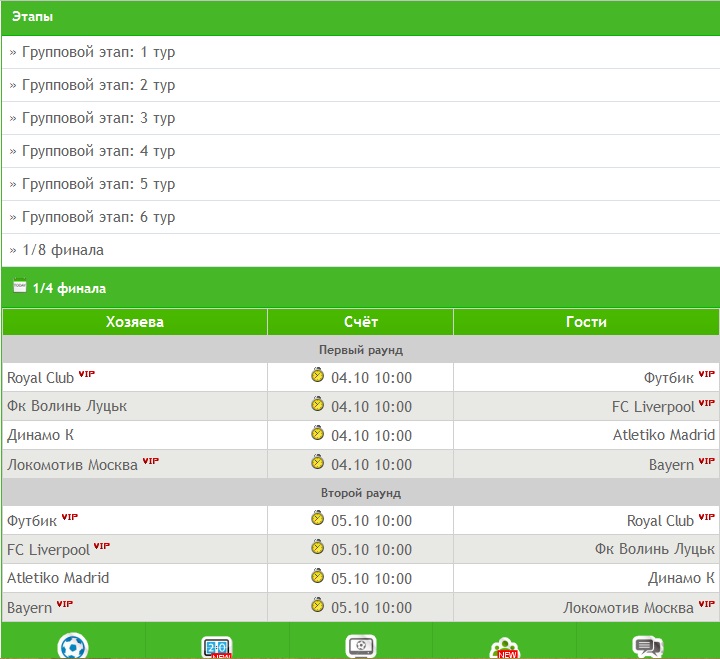Image resolution: width=720 pixels, height=659 pixels.
Task: Open home team FC Liverpool in second round
Action: [48, 550]
